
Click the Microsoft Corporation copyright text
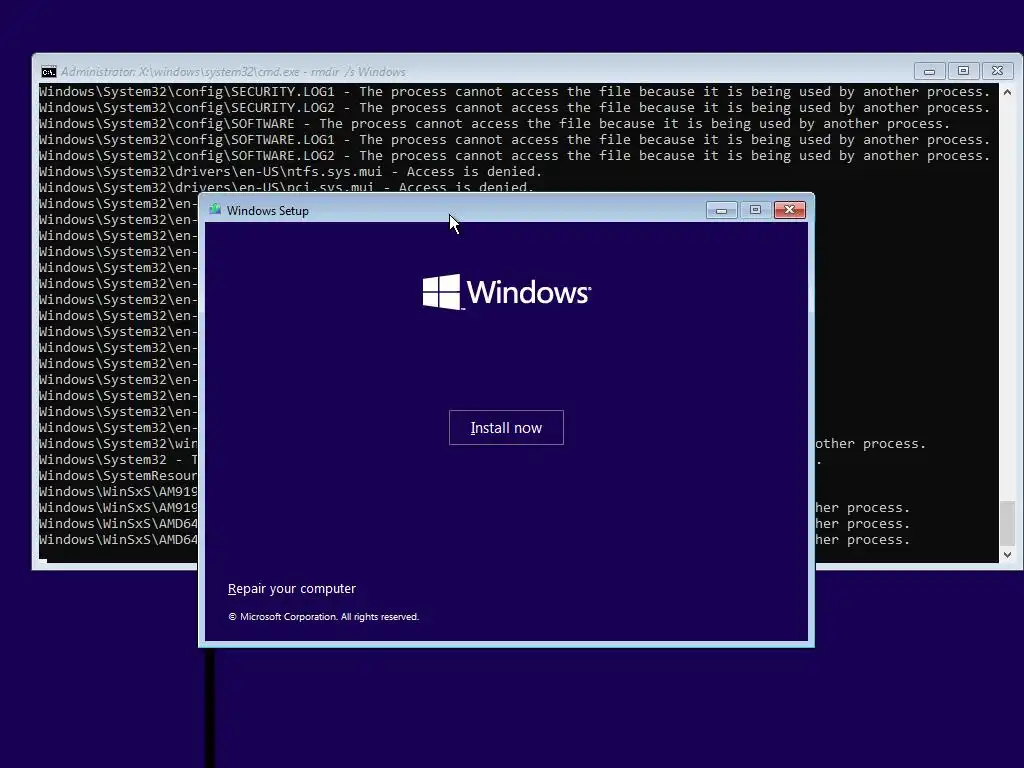pyautogui.click(x=323, y=616)
